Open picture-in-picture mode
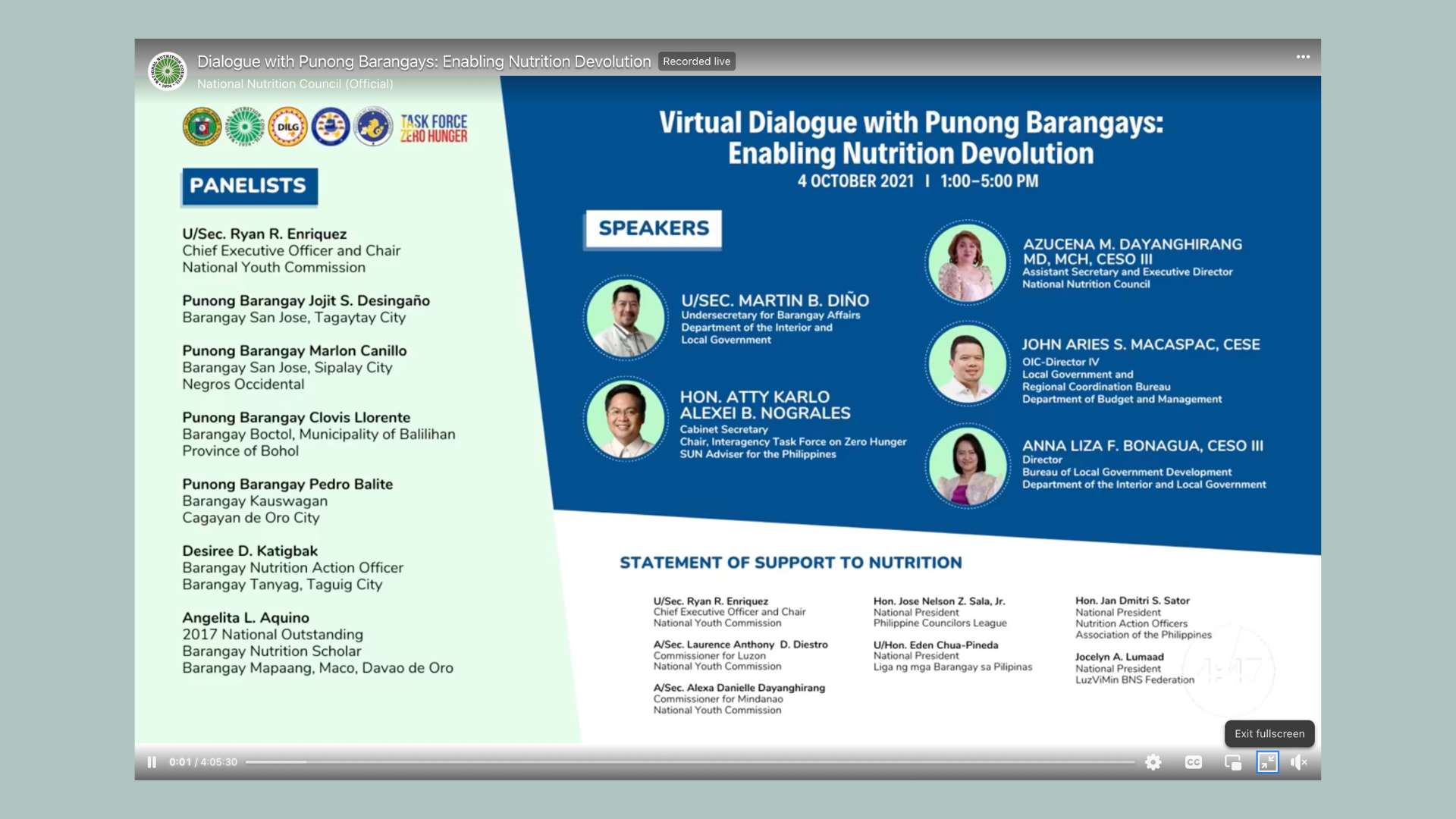 pos(1233,762)
